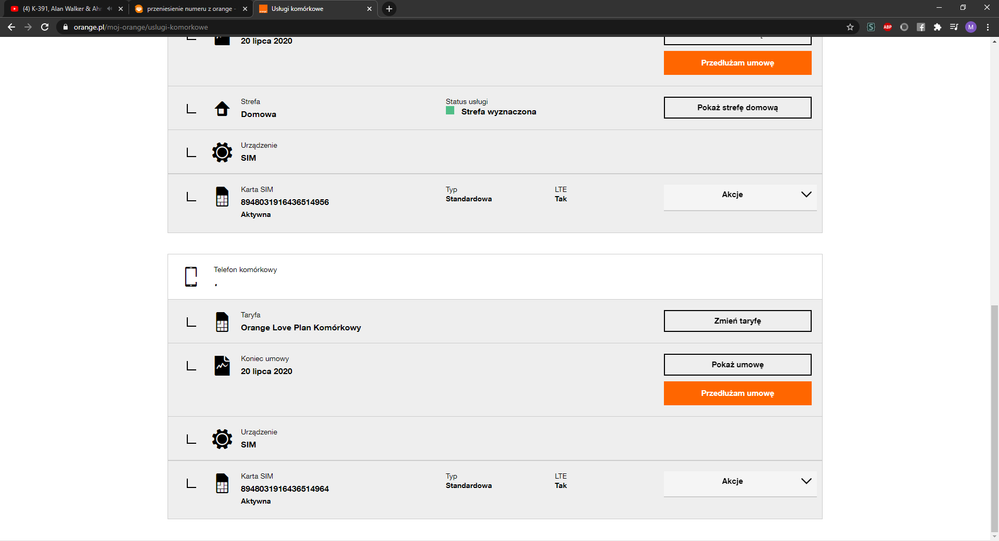The width and height of the screenshot is (999, 541).
Task: Expand Akcje dropdown for SIM ending 4956
Action: pyautogui.click(x=740, y=195)
